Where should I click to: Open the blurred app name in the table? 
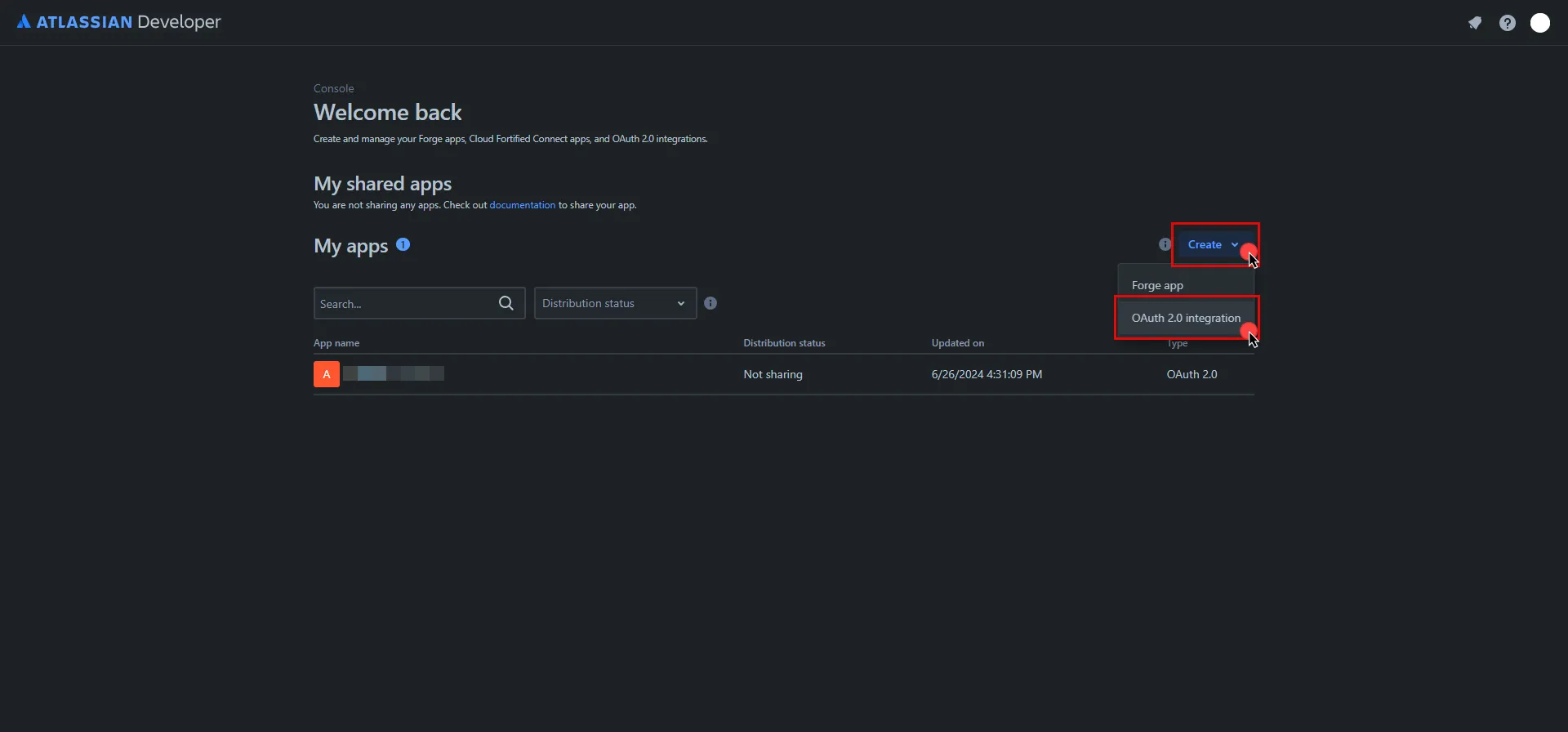pyautogui.click(x=394, y=373)
